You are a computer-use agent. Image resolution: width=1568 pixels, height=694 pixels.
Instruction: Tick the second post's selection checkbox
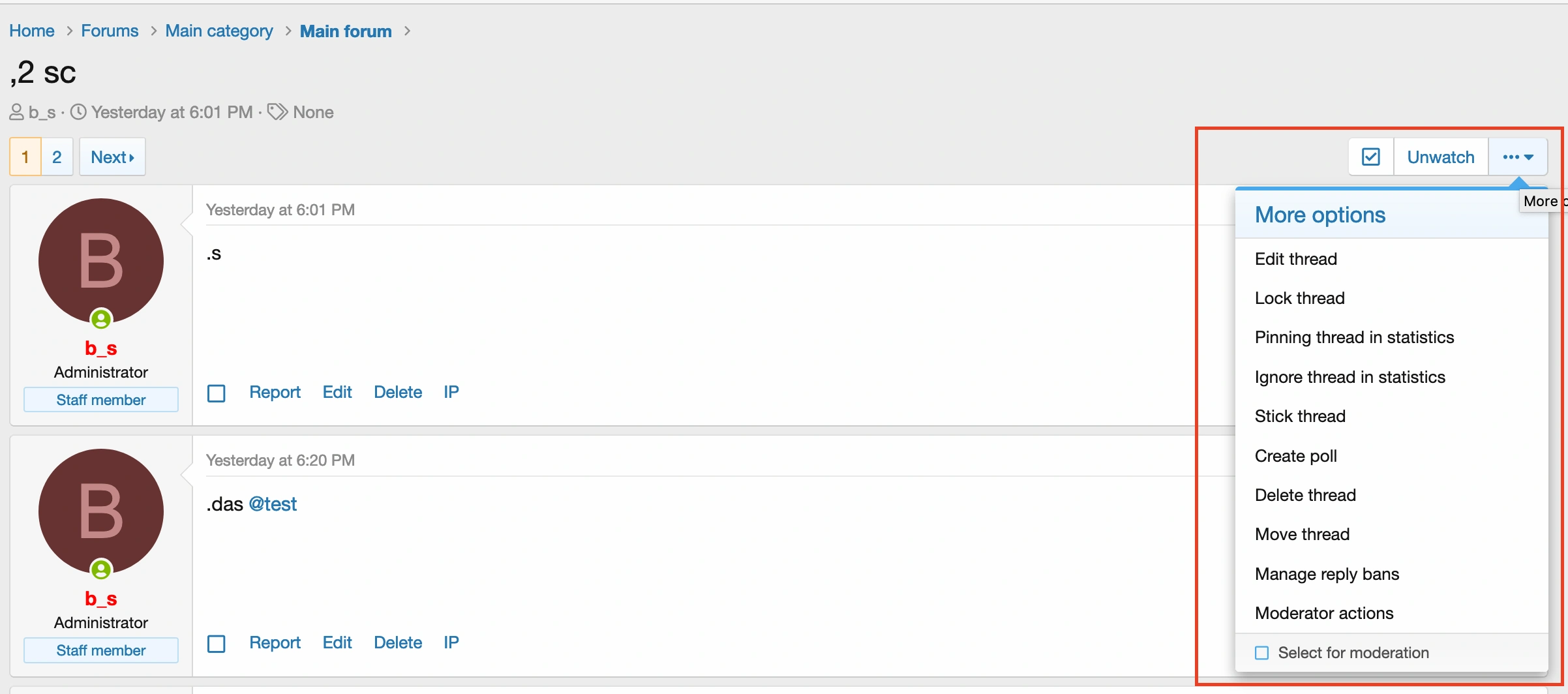pos(217,644)
